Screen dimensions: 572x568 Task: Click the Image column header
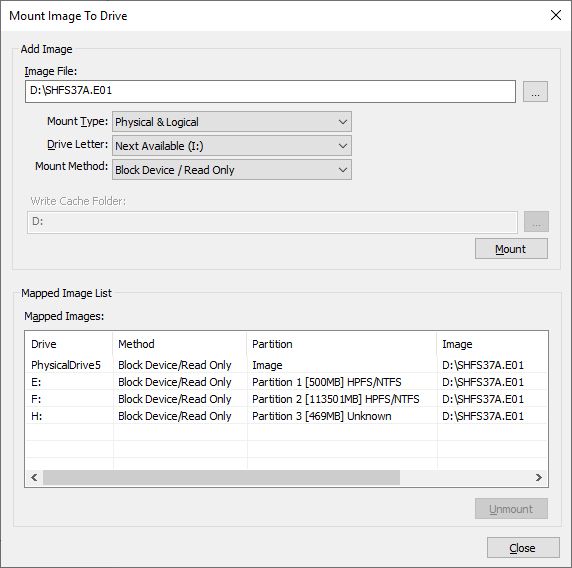[492, 344]
